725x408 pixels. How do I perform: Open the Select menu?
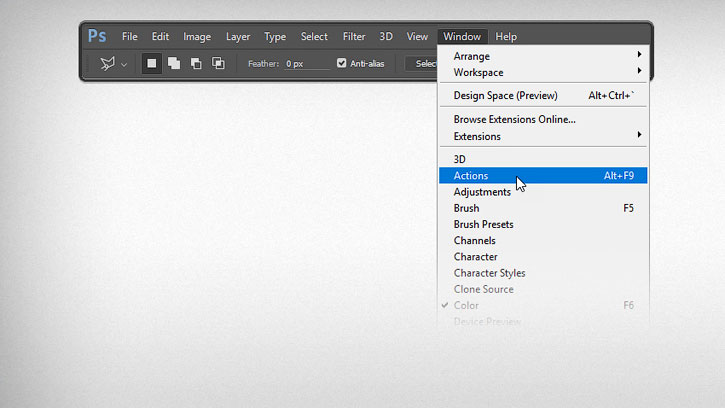point(314,37)
